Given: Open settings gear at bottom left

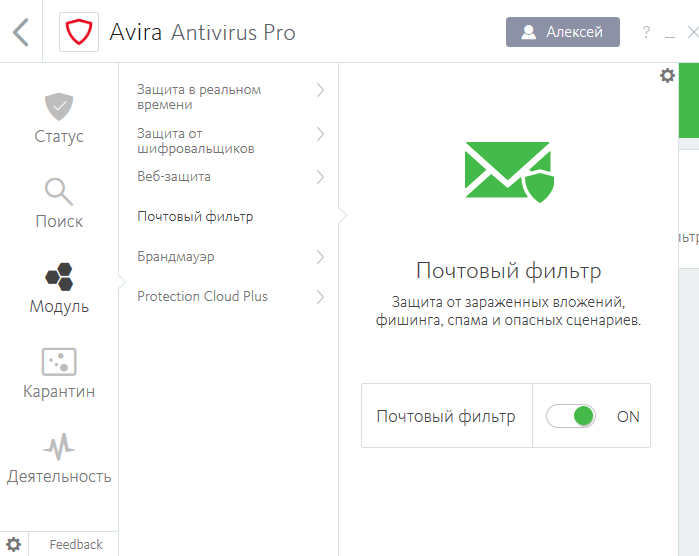Looking at the screenshot, I should [13, 544].
